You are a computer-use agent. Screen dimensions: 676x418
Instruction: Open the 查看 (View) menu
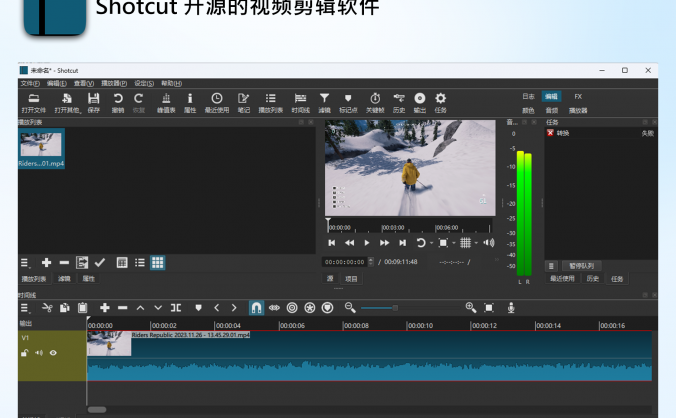pos(84,83)
